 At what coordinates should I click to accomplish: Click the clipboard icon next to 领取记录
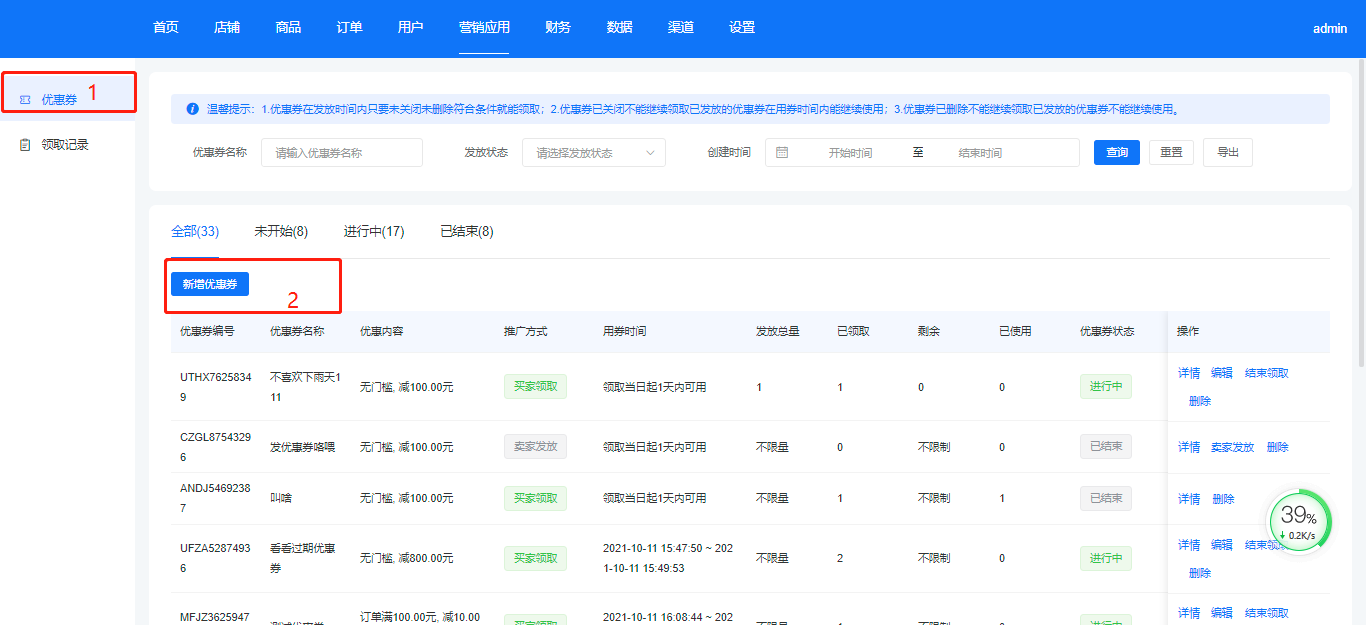(x=25, y=145)
